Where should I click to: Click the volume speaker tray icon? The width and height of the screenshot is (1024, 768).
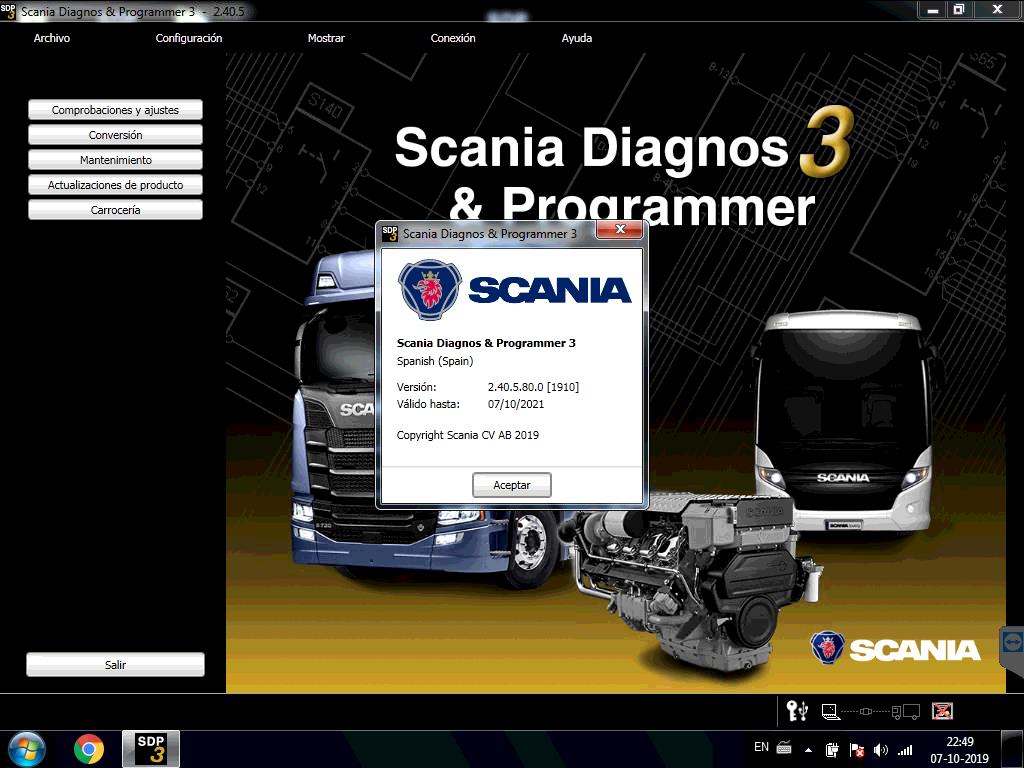[881, 750]
